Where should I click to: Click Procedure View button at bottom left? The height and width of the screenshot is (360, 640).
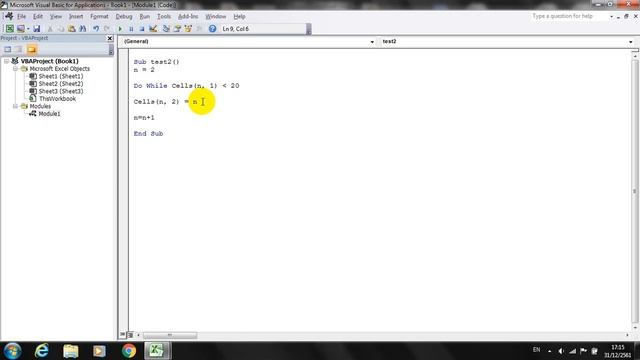[x=122, y=335]
